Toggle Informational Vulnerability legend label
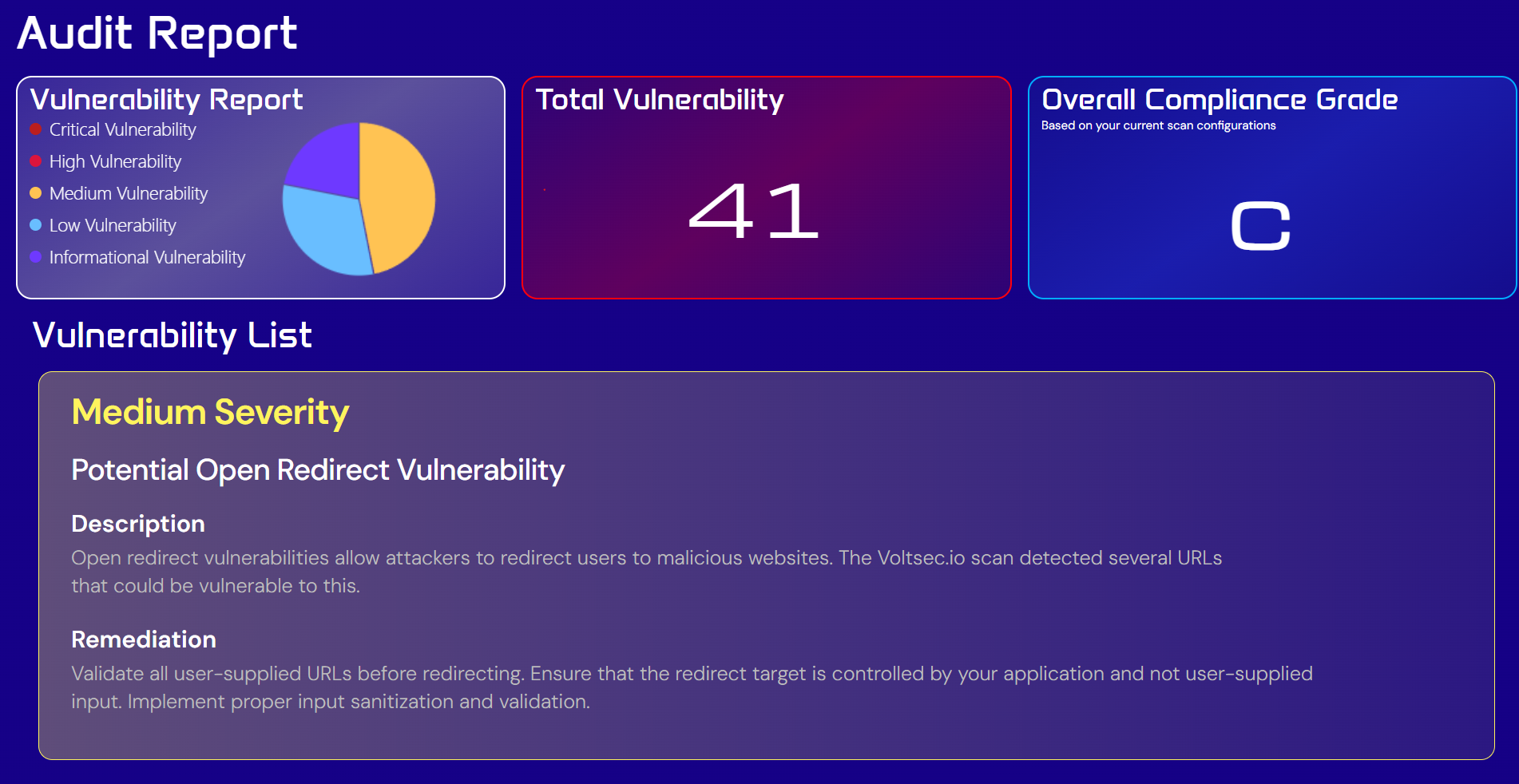This screenshot has height=784, width=1519. [x=147, y=257]
